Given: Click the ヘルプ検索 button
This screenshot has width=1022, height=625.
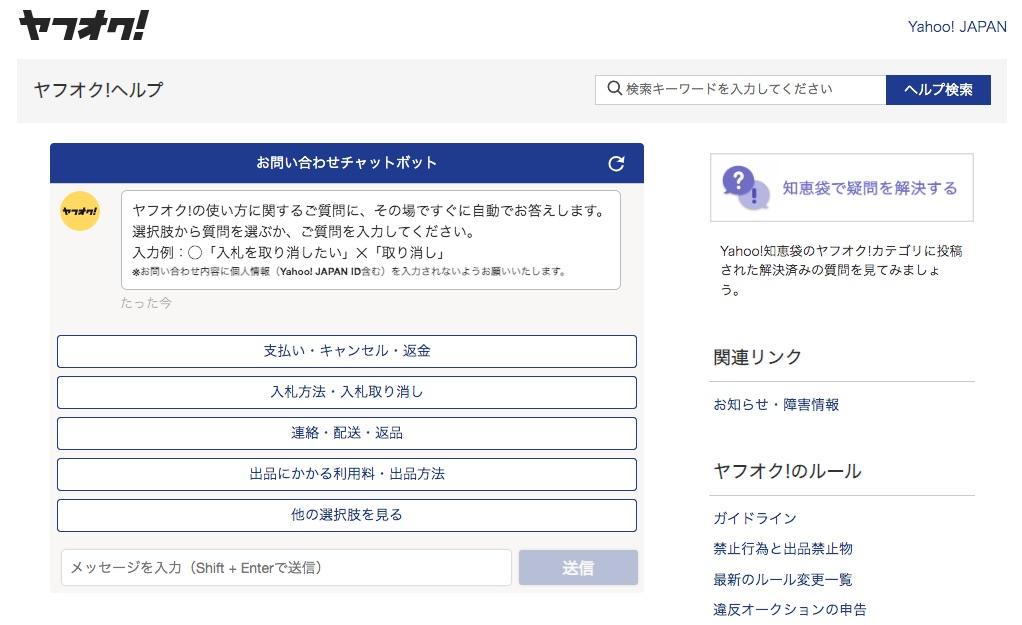Looking at the screenshot, I should pos(938,90).
